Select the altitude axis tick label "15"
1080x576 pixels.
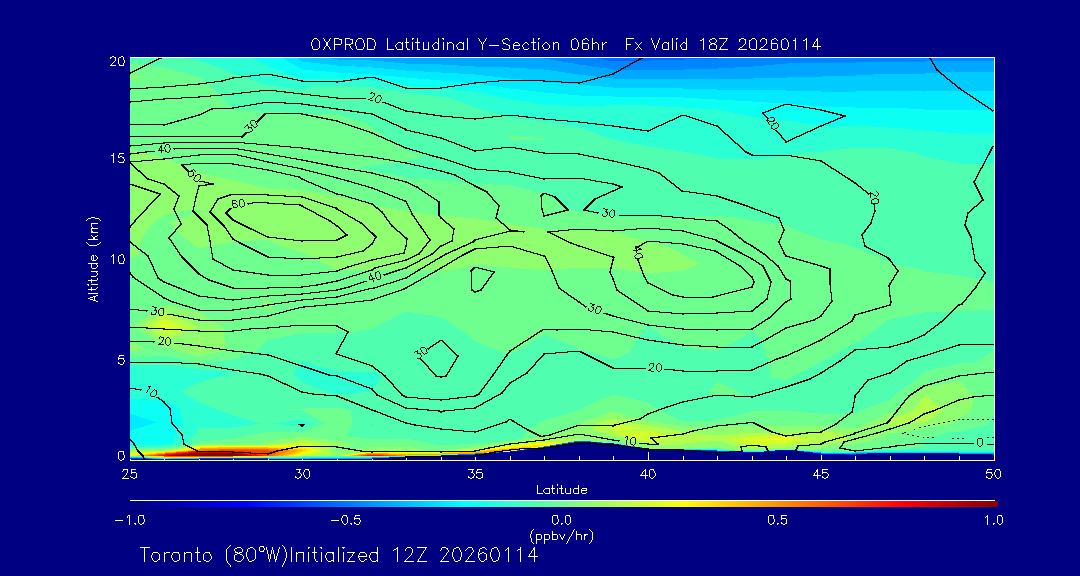[x=117, y=158]
